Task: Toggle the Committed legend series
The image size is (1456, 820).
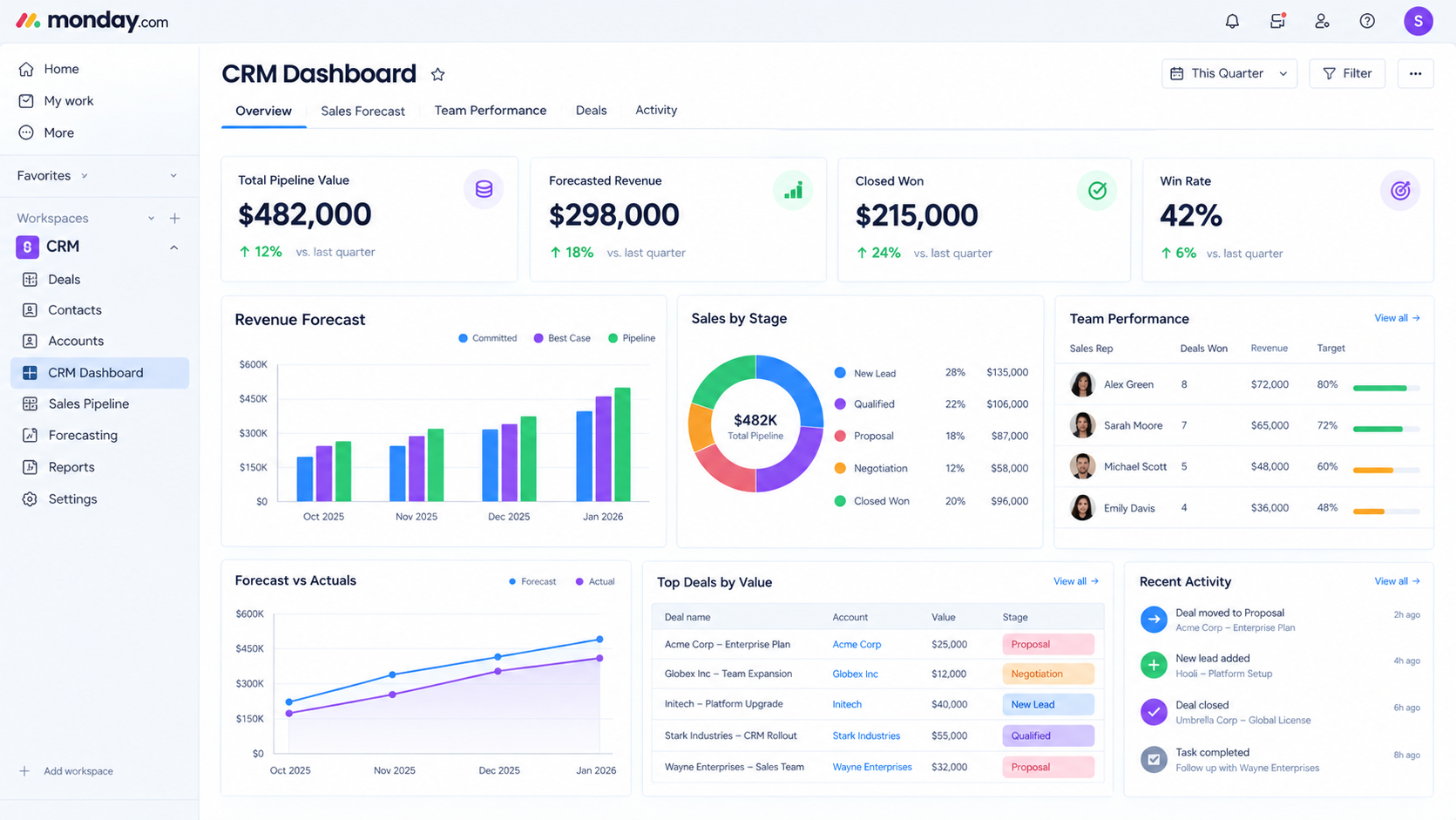Action: pyautogui.click(x=488, y=338)
